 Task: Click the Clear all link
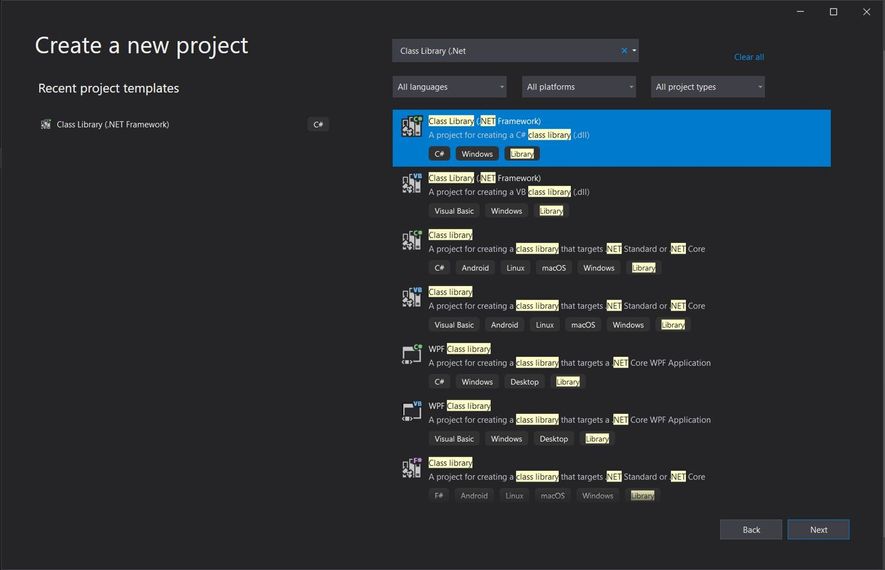tap(748, 57)
